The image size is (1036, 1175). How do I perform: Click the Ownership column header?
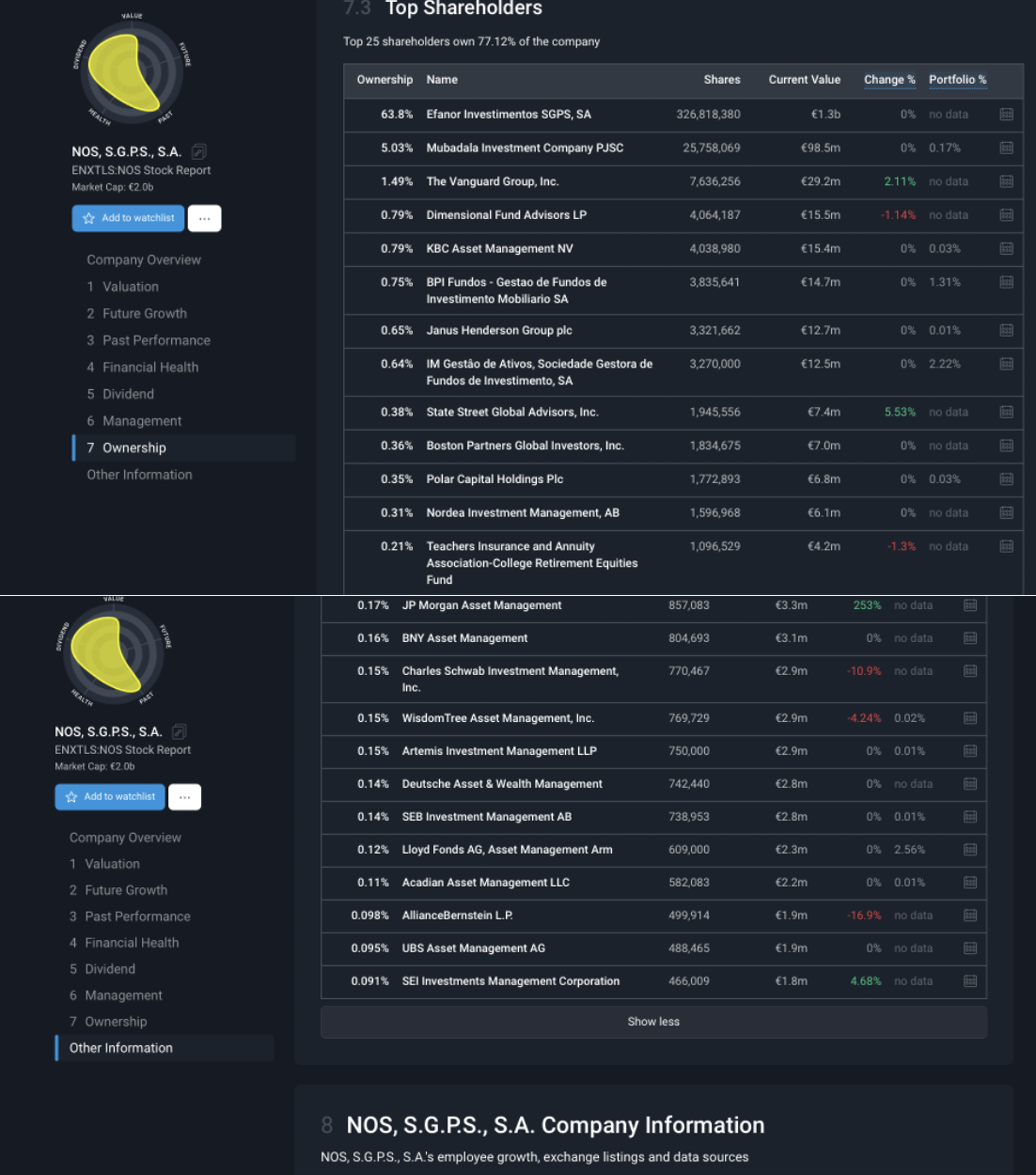pyautogui.click(x=385, y=80)
